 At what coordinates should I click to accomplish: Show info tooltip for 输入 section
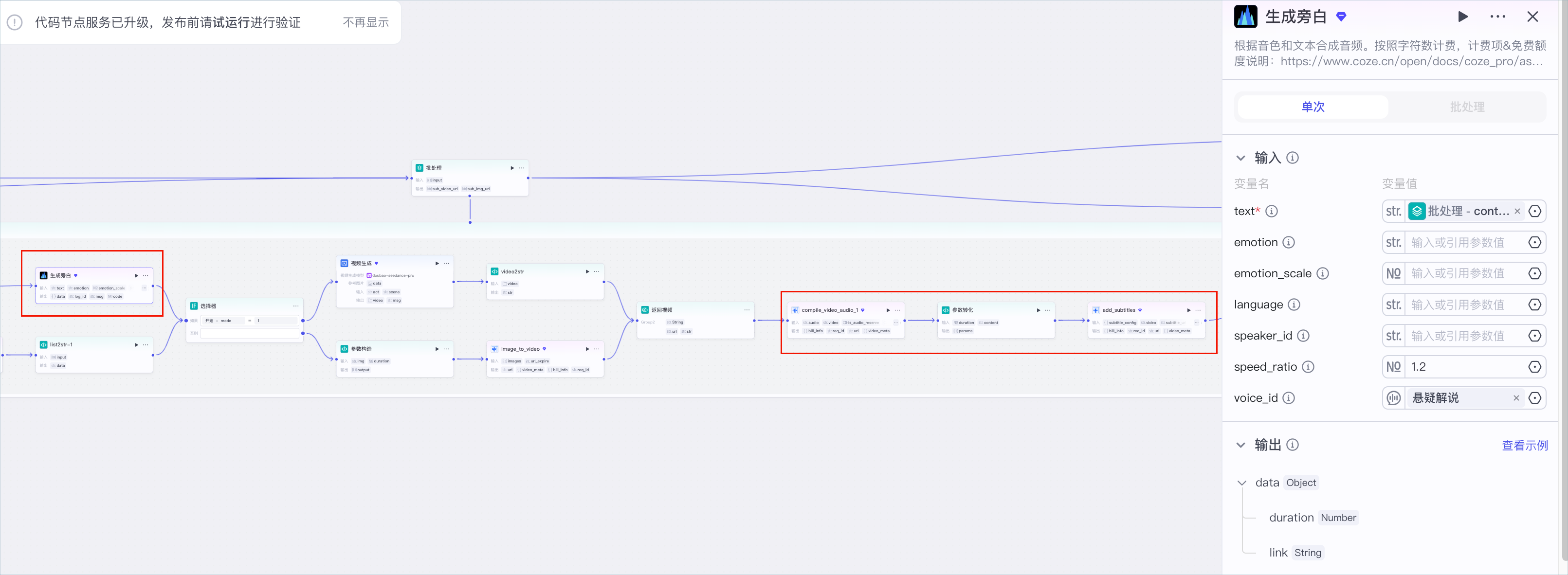point(1292,158)
